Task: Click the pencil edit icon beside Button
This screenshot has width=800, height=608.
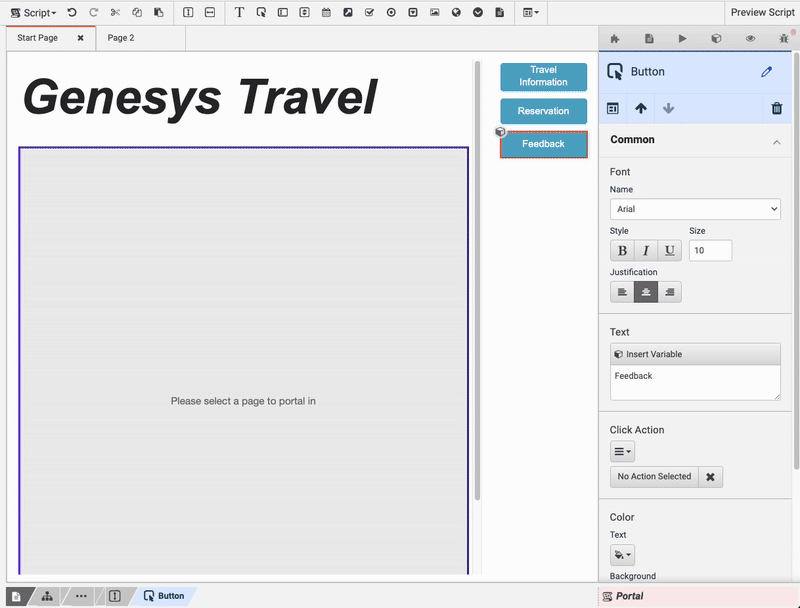Action: [x=767, y=72]
